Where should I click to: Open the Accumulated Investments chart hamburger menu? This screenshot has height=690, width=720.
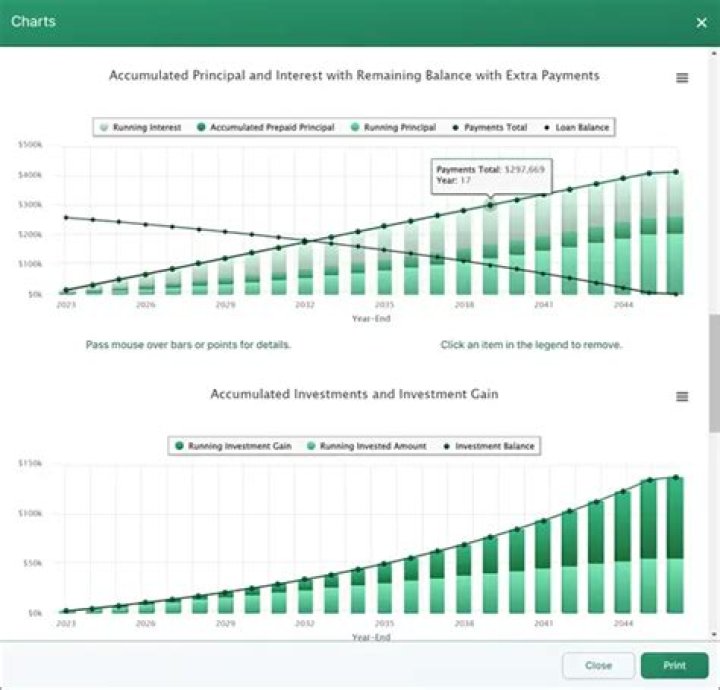(682, 397)
